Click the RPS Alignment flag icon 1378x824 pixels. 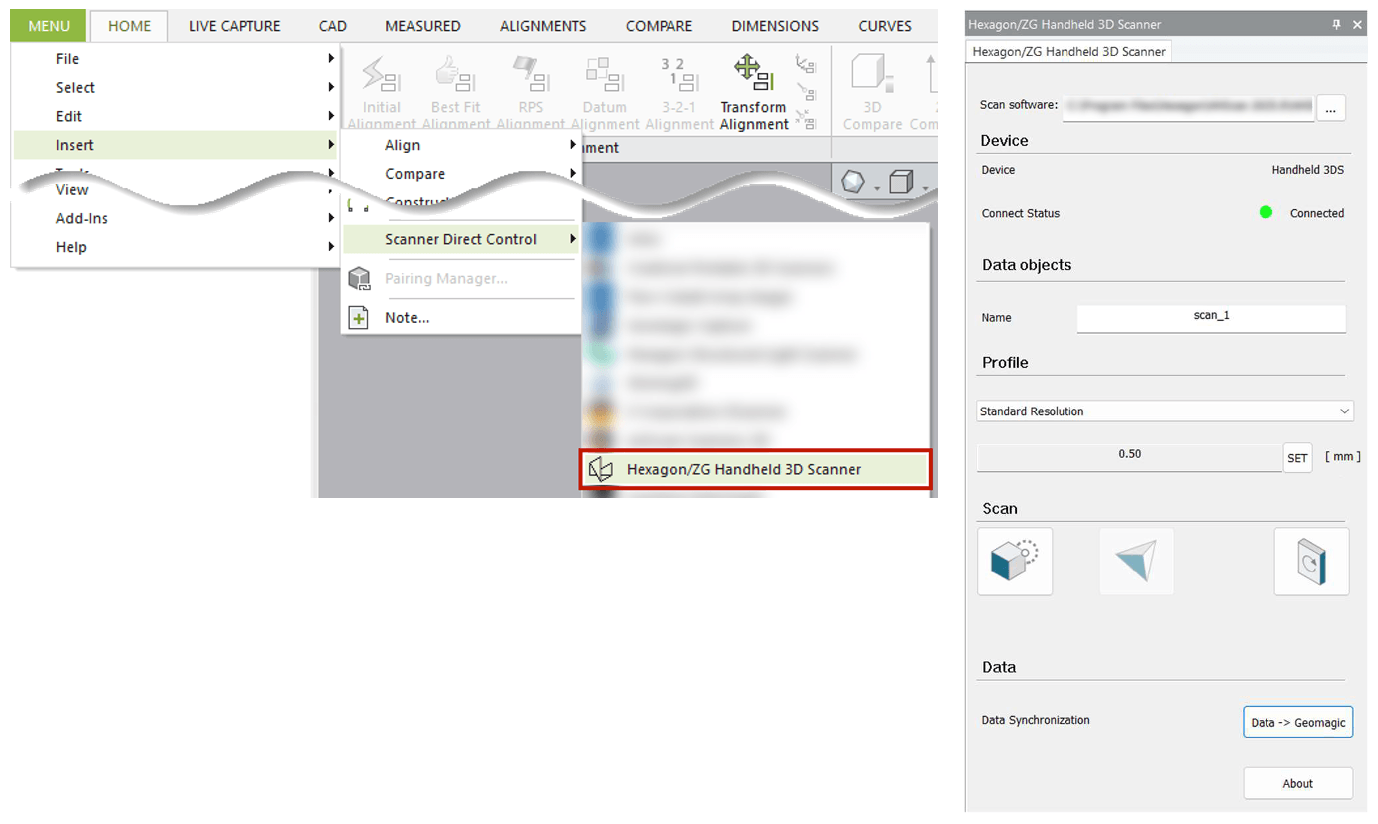click(530, 74)
